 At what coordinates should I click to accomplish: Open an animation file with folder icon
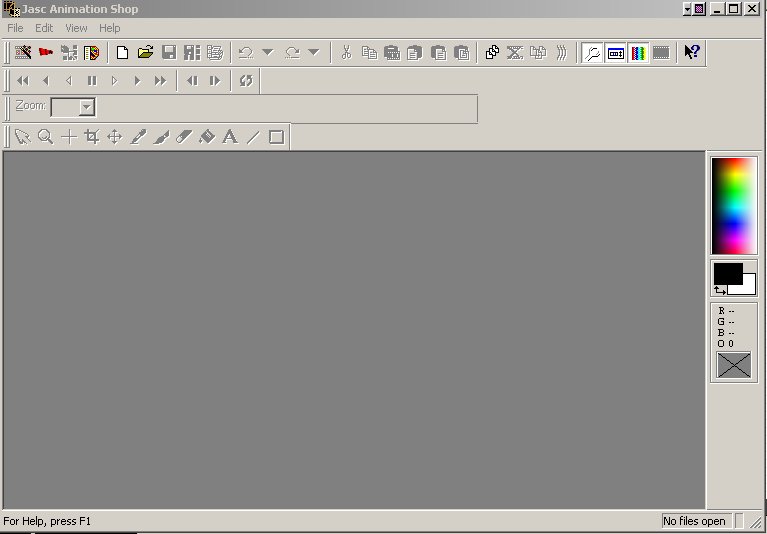[x=145, y=52]
